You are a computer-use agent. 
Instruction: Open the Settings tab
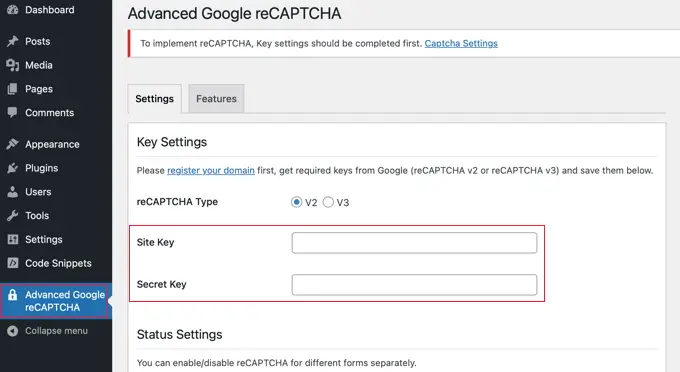(x=154, y=99)
